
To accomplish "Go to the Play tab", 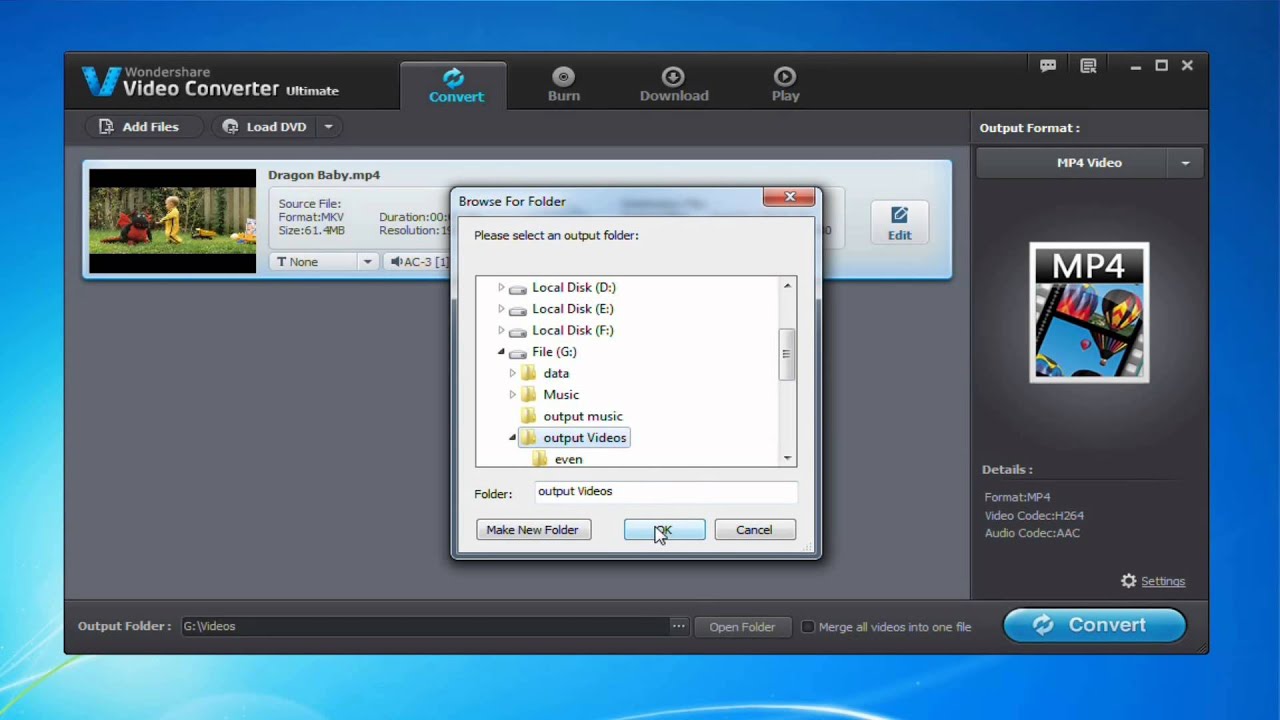I will (785, 86).
